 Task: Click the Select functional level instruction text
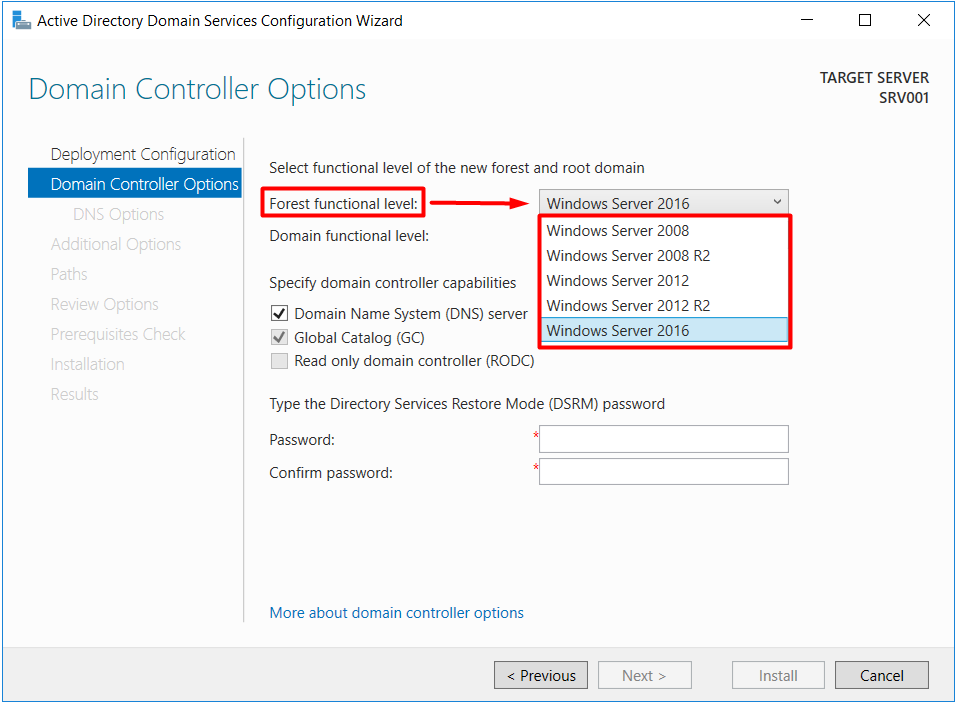coord(457,168)
